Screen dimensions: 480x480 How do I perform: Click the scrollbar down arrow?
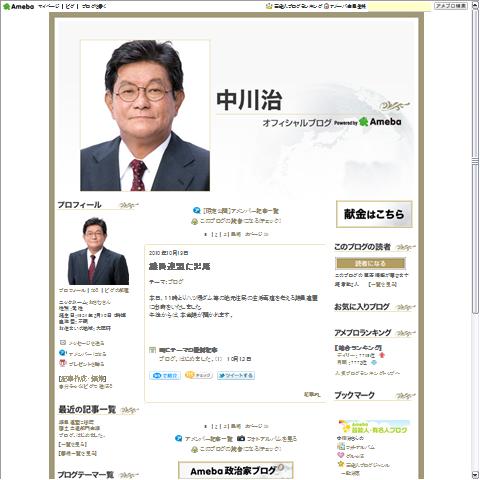click(x=475, y=475)
